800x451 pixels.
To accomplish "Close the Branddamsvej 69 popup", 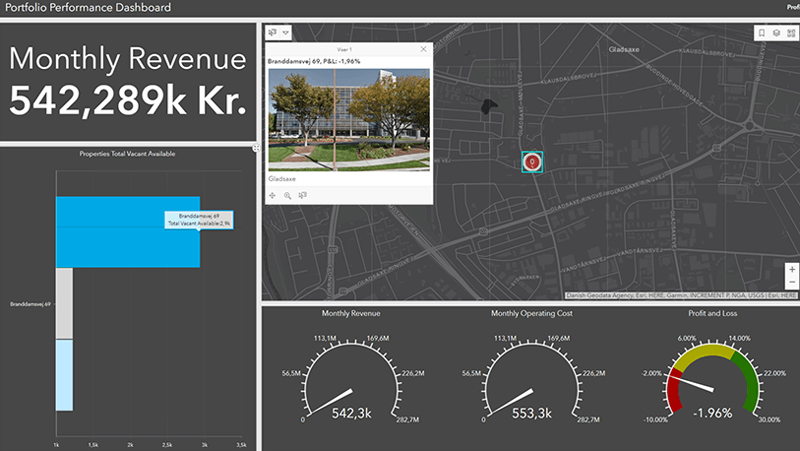I will click(x=423, y=48).
